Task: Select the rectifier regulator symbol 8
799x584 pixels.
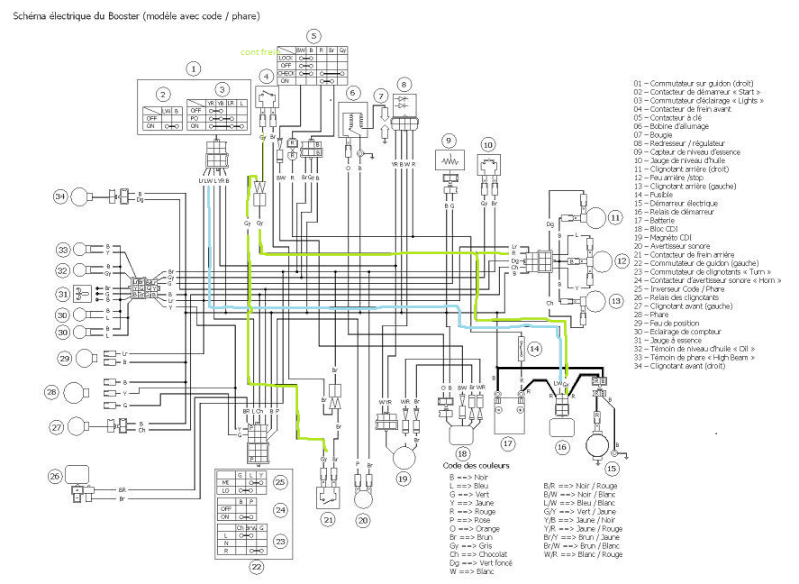Action: point(405,105)
